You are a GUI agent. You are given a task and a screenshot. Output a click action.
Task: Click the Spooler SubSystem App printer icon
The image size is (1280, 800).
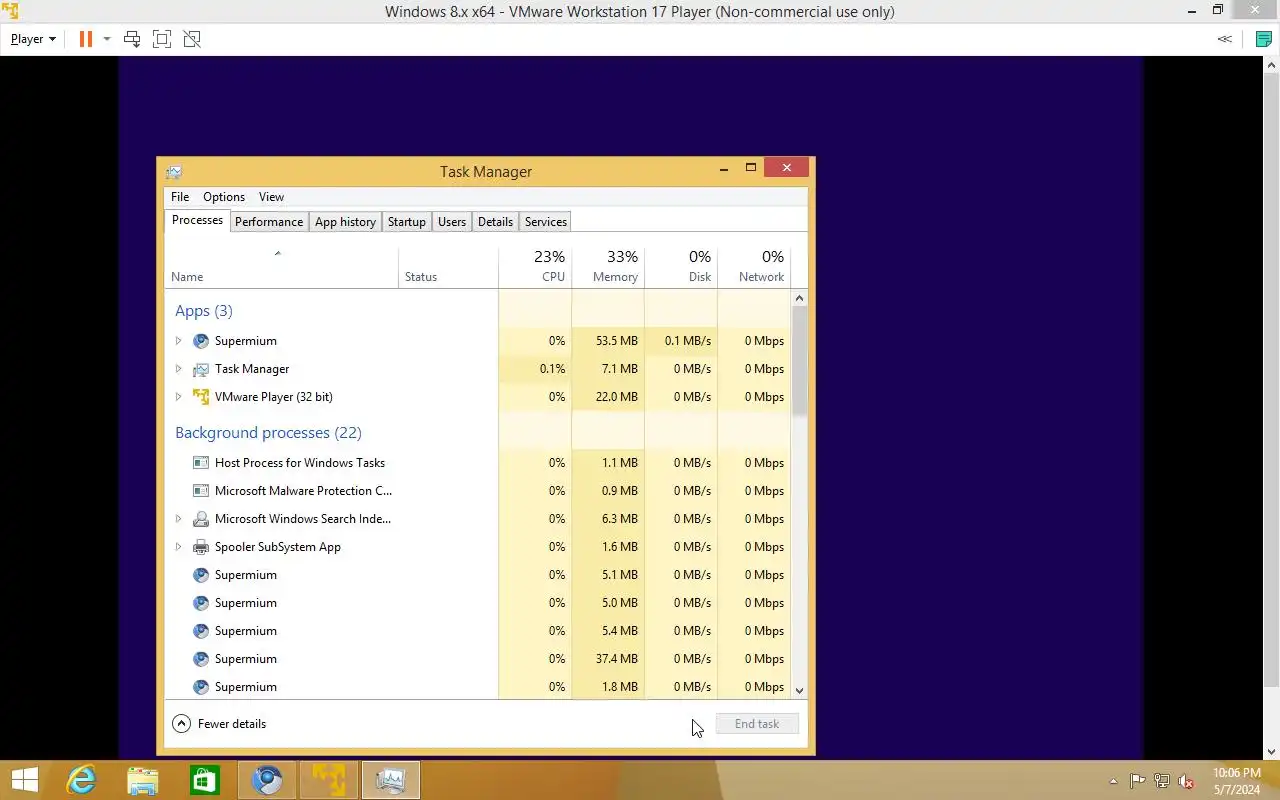point(201,547)
